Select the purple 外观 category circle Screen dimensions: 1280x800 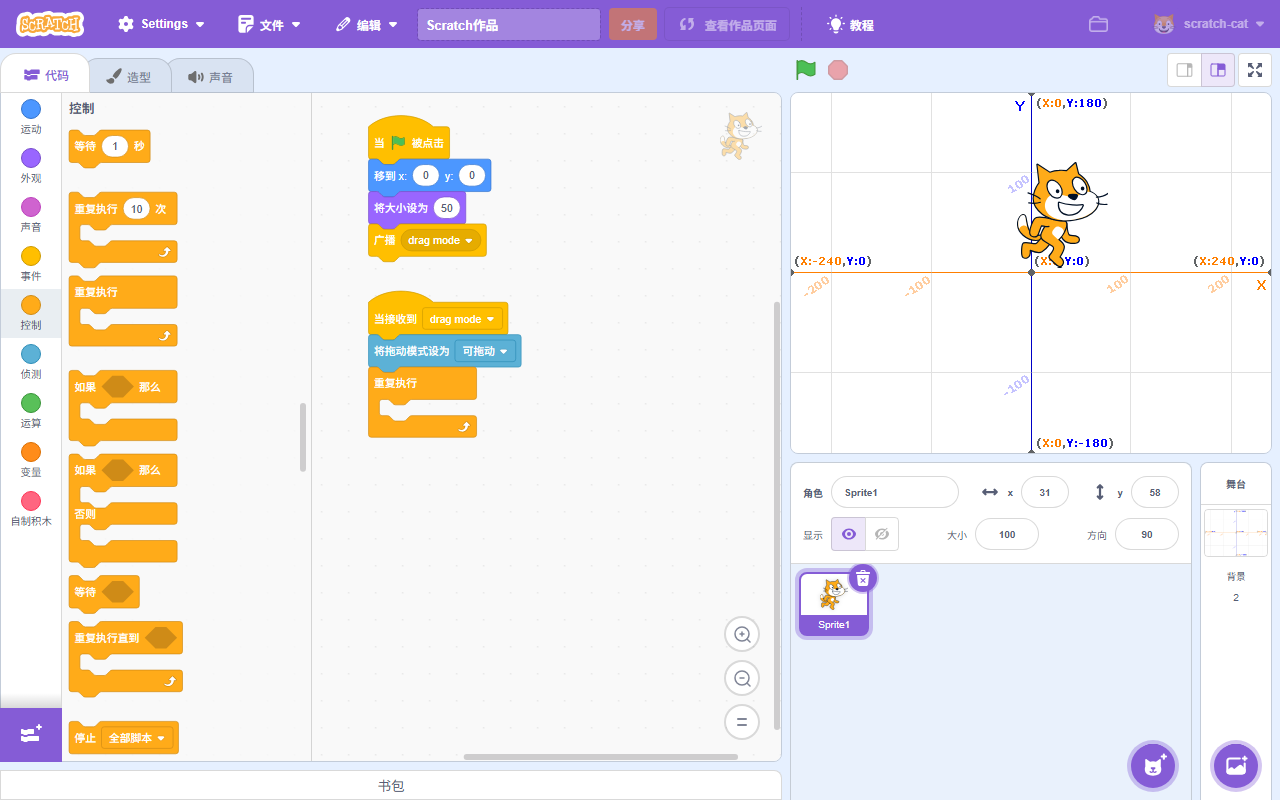coord(31,158)
